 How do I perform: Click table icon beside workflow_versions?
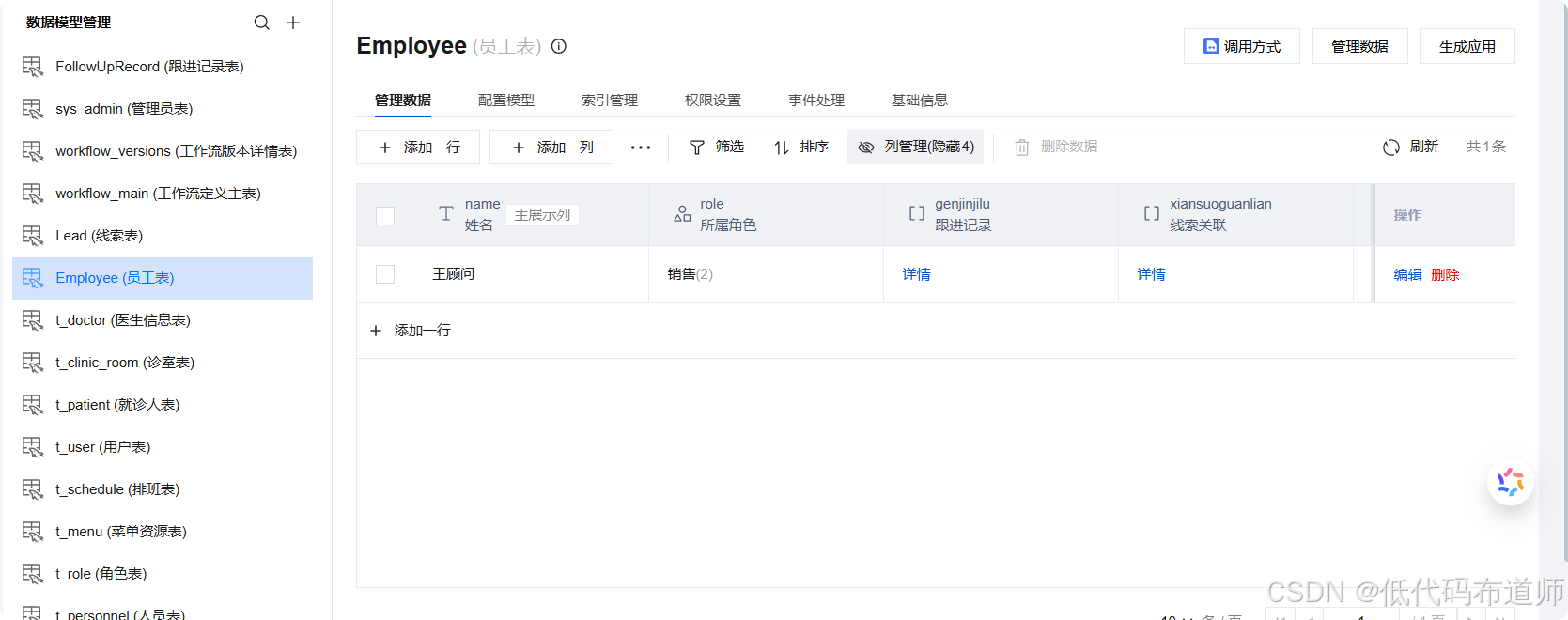[x=33, y=151]
